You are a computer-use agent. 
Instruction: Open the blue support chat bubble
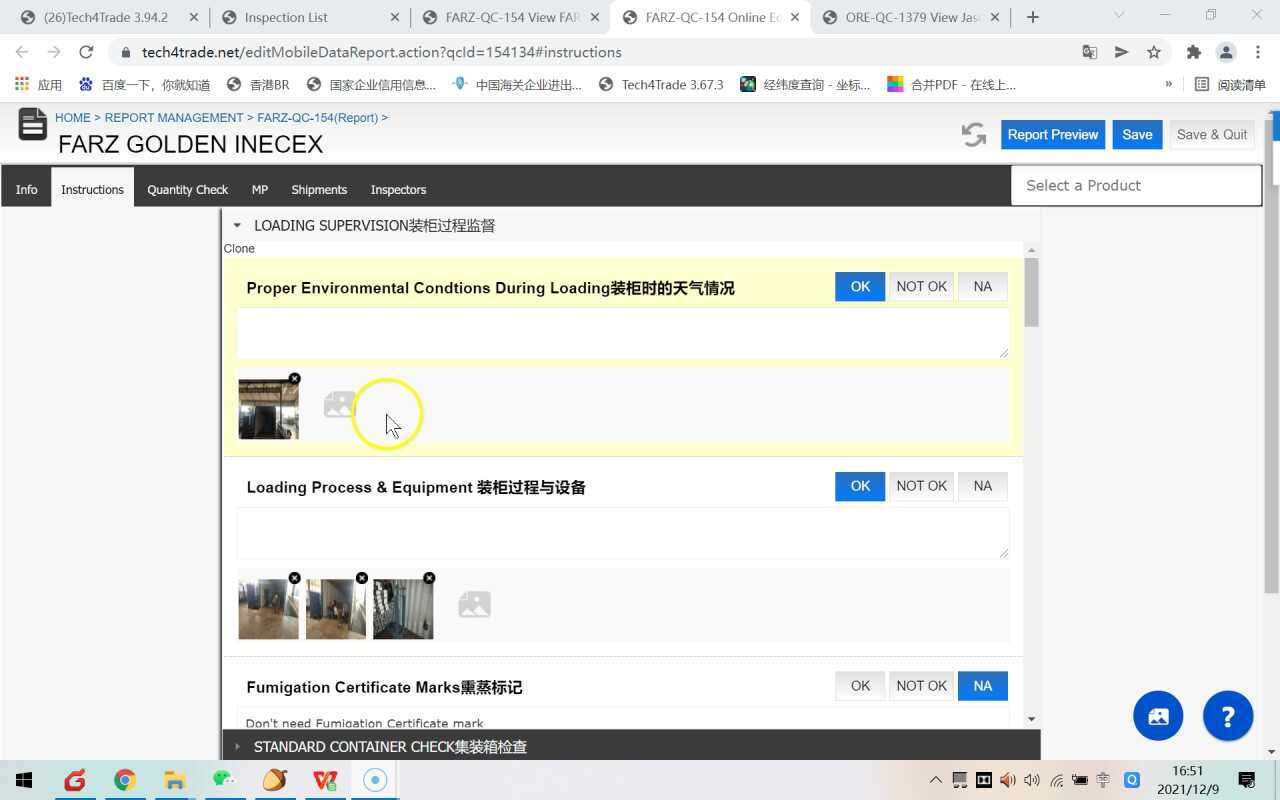coord(1157,715)
